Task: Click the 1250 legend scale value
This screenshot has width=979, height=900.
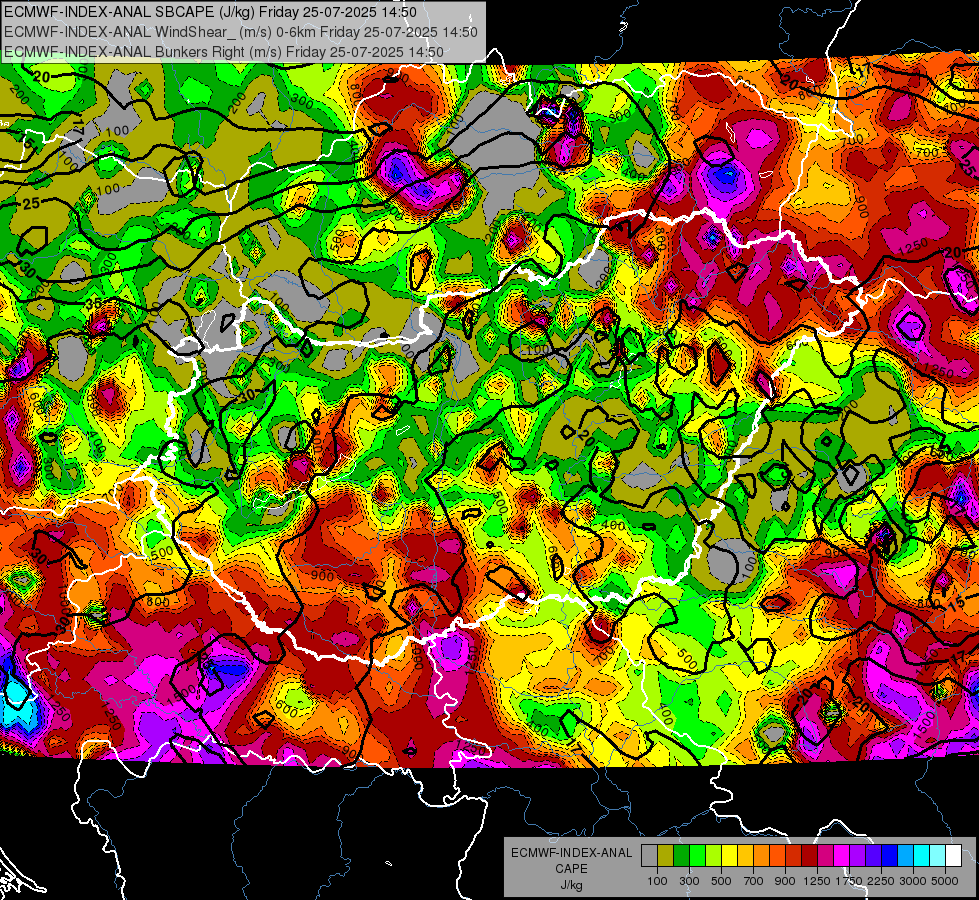Action: point(817,881)
